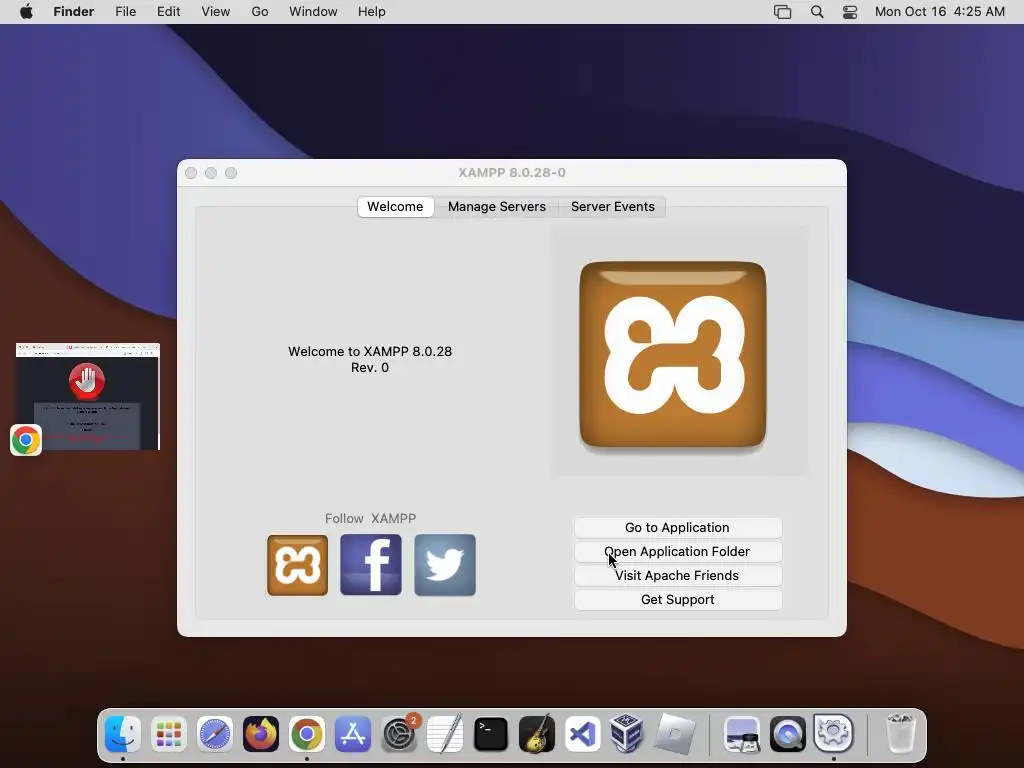The width and height of the screenshot is (1024, 768).
Task: Open Google Chrome in the dock
Action: pyautogui.click(x=307, y=733)
